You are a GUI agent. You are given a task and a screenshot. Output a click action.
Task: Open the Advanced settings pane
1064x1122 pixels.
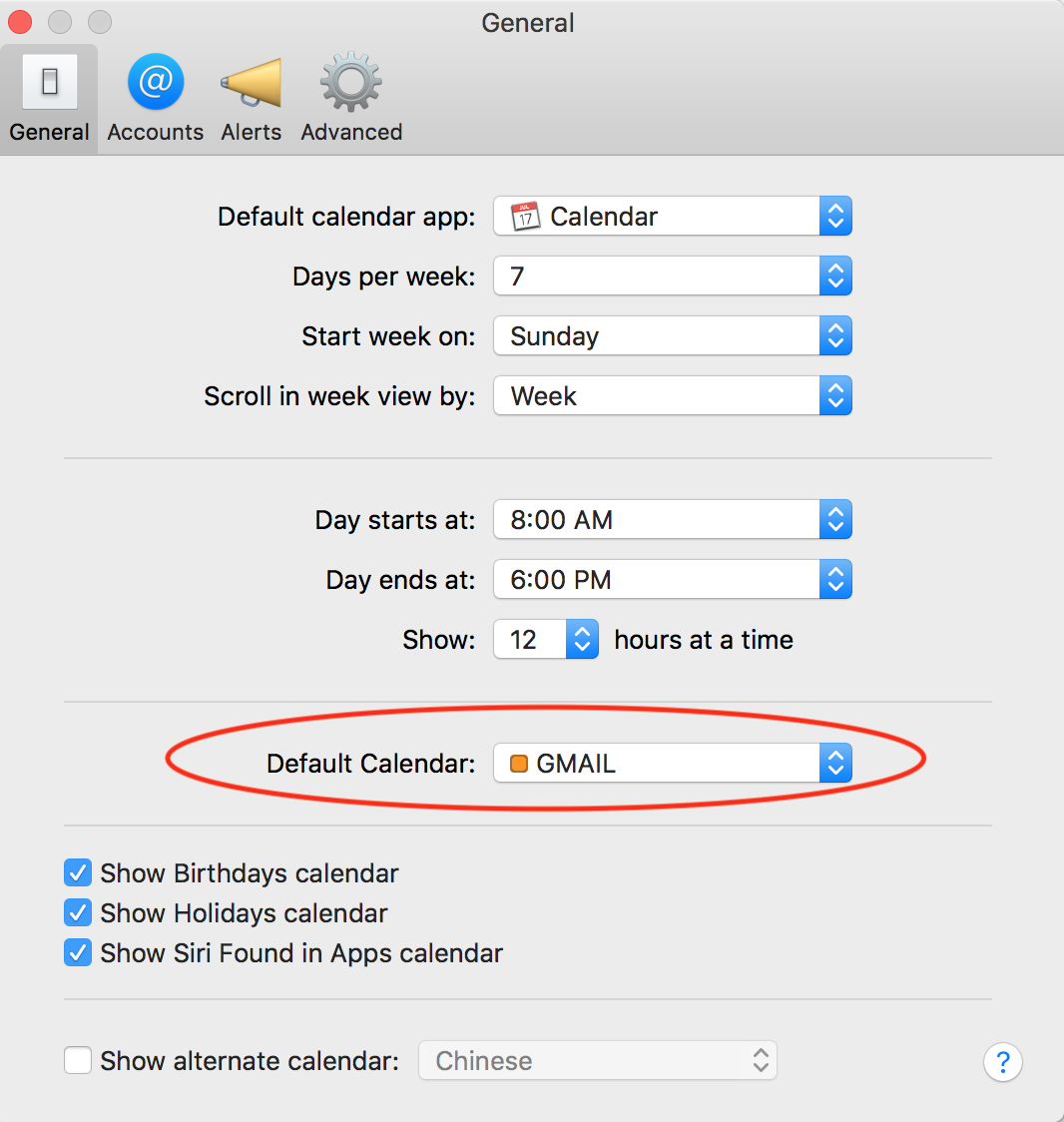[x=350, y=95]
